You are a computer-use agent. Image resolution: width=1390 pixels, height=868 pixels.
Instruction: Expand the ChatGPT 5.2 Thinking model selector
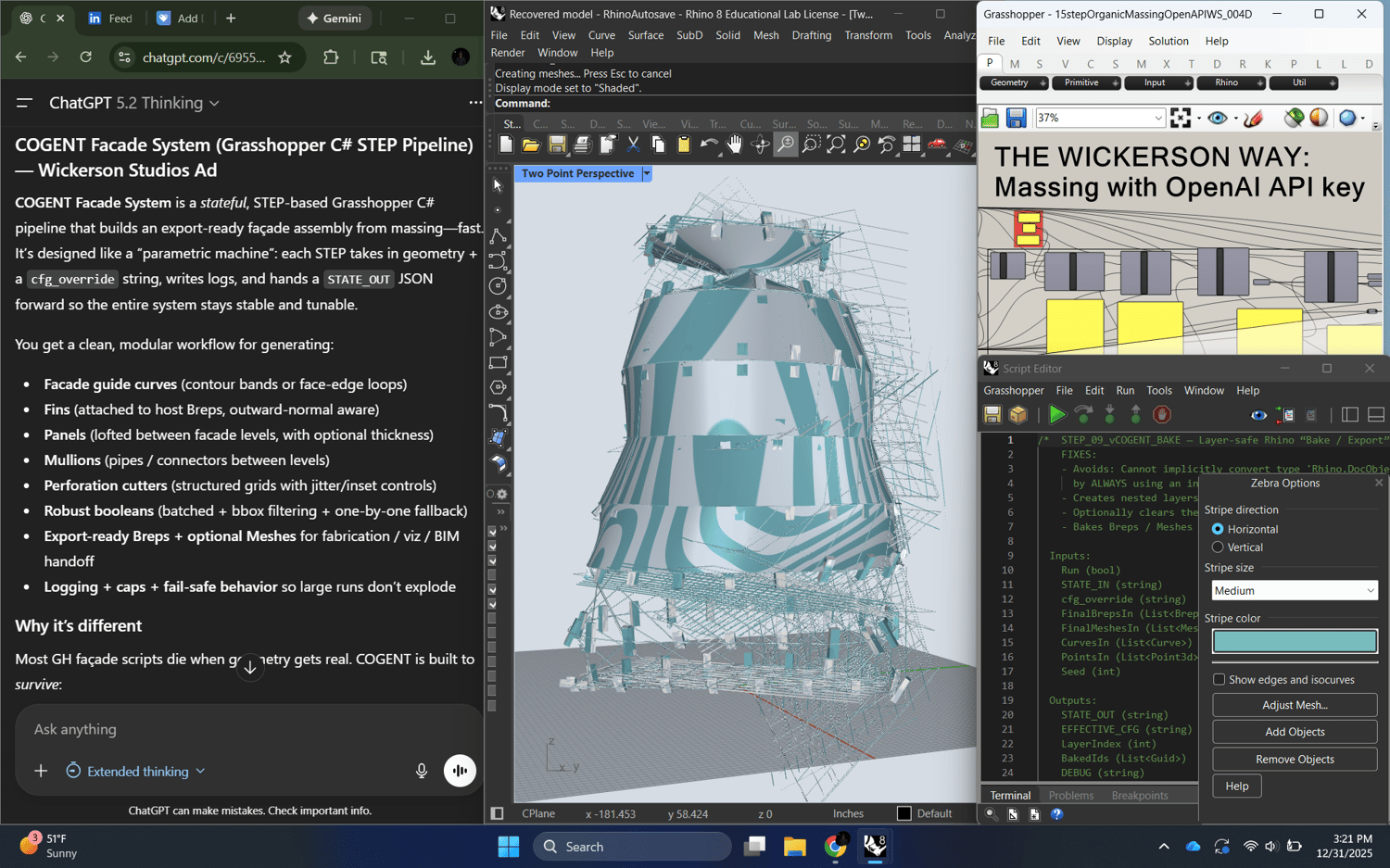coord(134,103)
